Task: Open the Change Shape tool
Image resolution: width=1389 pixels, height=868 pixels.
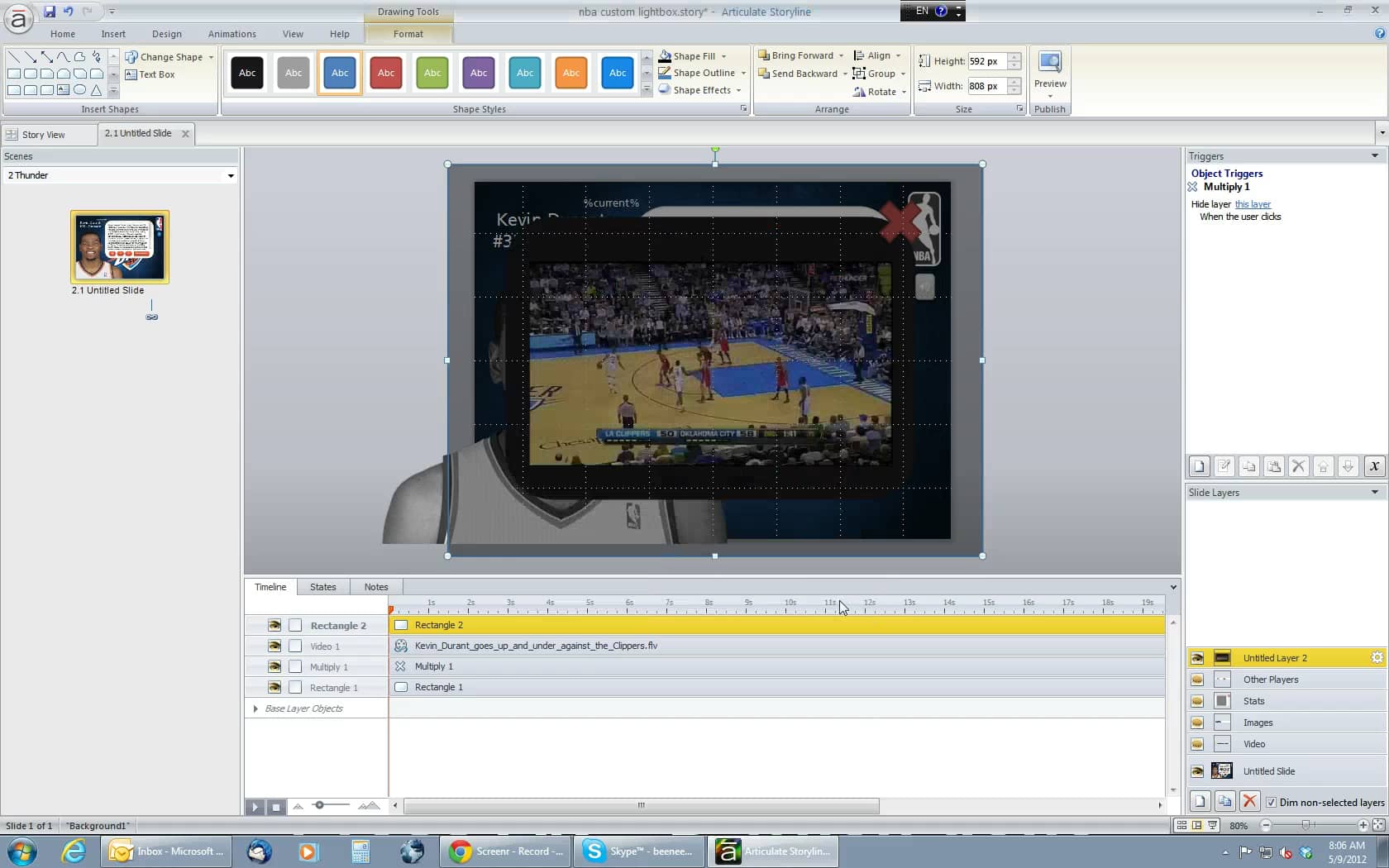Action: (169, 56)
